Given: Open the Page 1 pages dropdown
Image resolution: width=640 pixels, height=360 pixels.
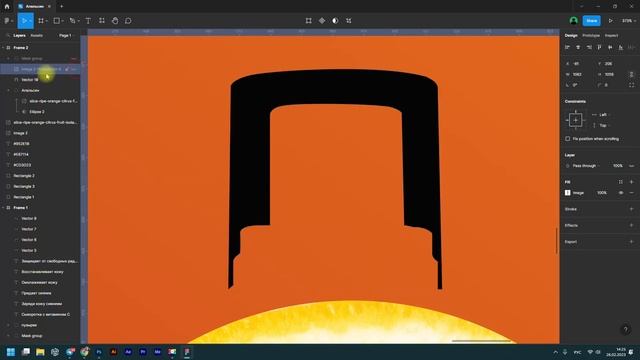Looking at the screenshot, I should (x=66, y=36).
